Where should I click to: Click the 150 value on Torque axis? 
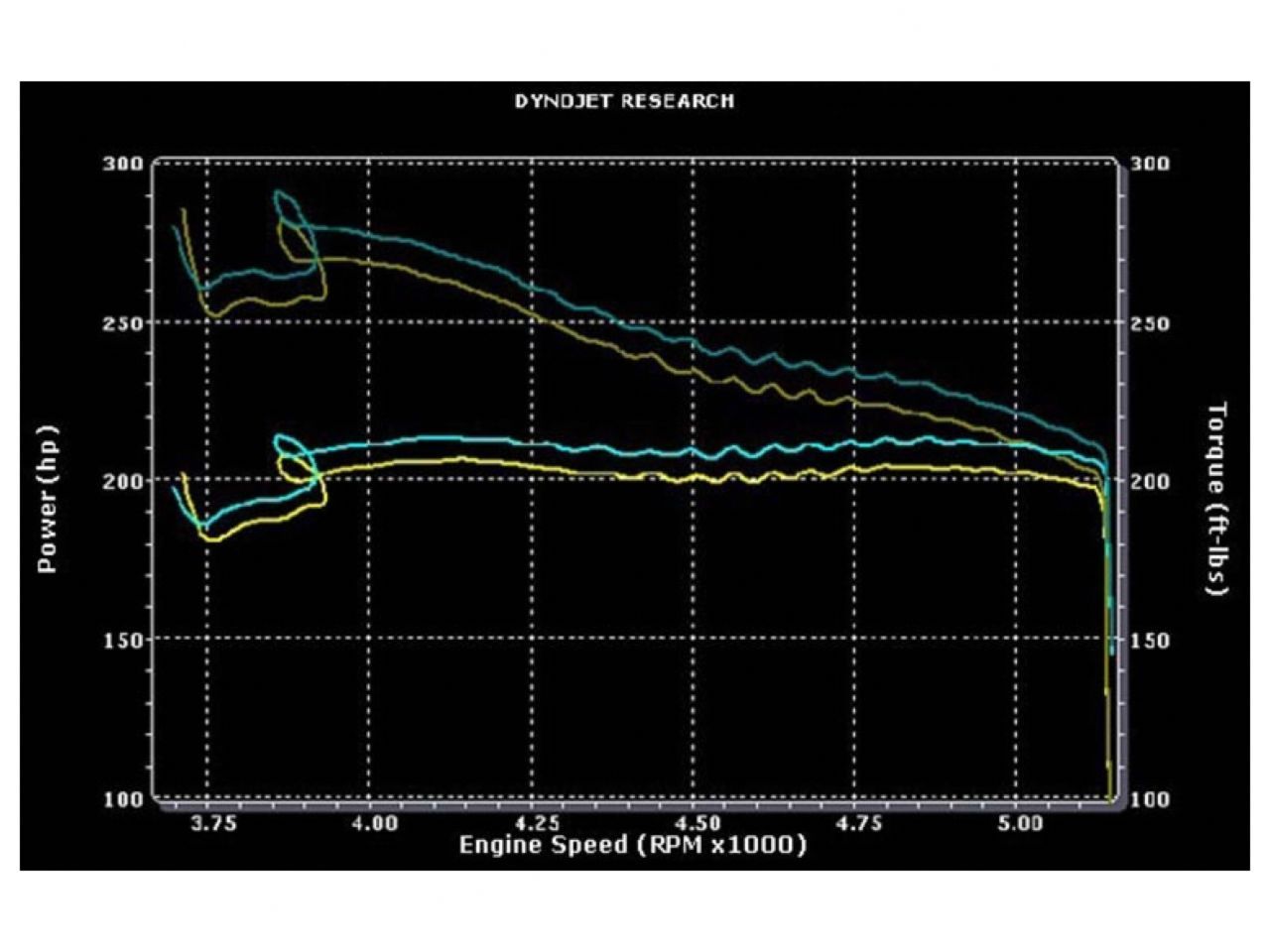pyautogui.click(x=1150, y=641)
